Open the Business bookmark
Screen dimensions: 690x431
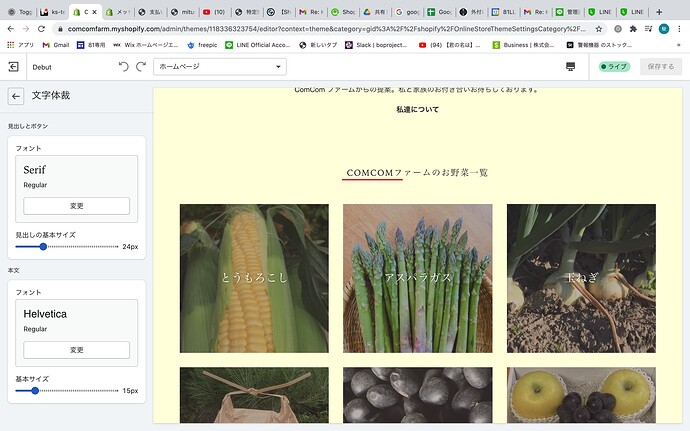[523, 45]
